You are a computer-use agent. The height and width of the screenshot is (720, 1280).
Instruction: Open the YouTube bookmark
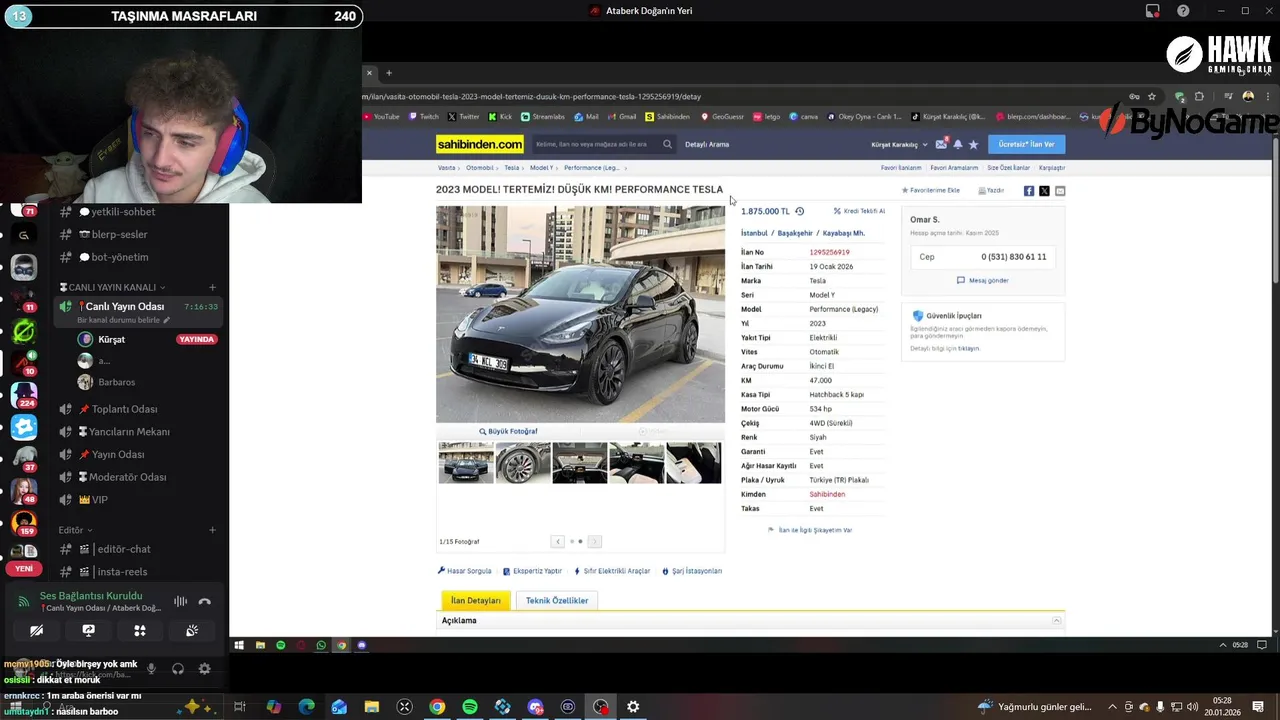click(x=381, y=116)
